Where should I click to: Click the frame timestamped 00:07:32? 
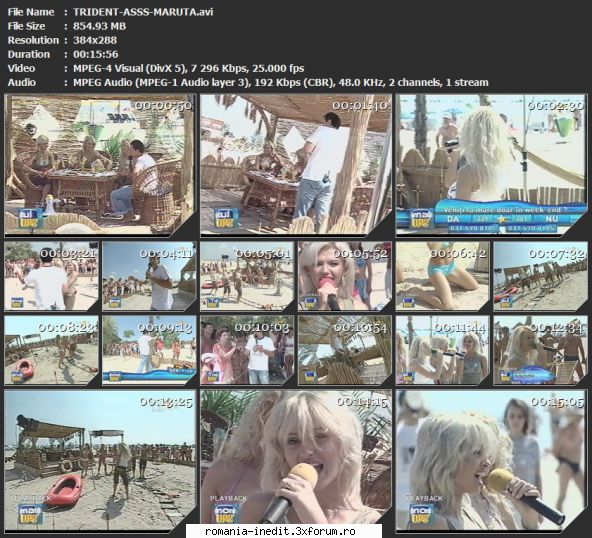[541, 276]
